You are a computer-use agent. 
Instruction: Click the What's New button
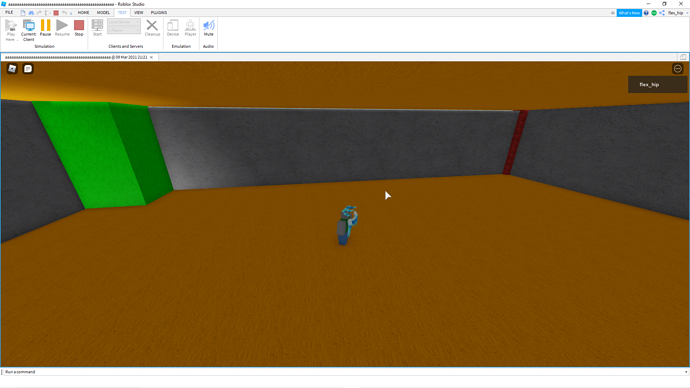click(x=629, y=13)
